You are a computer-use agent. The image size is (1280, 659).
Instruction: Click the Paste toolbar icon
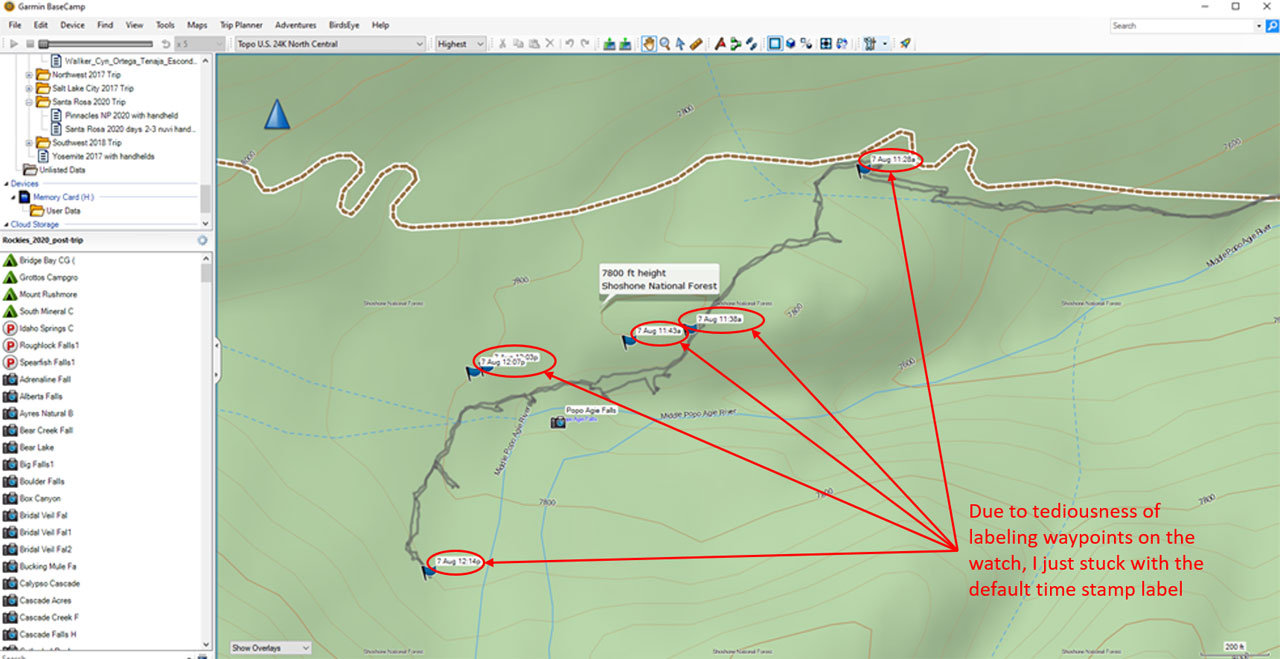[533, 44]
